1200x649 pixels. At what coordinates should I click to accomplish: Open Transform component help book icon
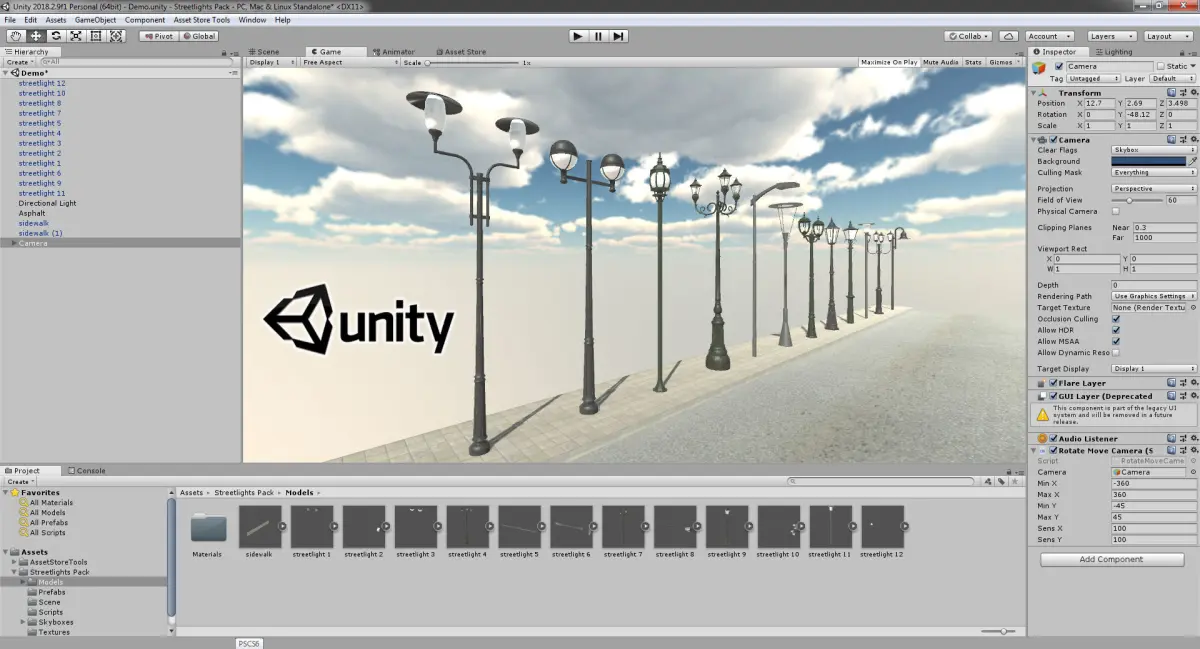click(1172, 92)
